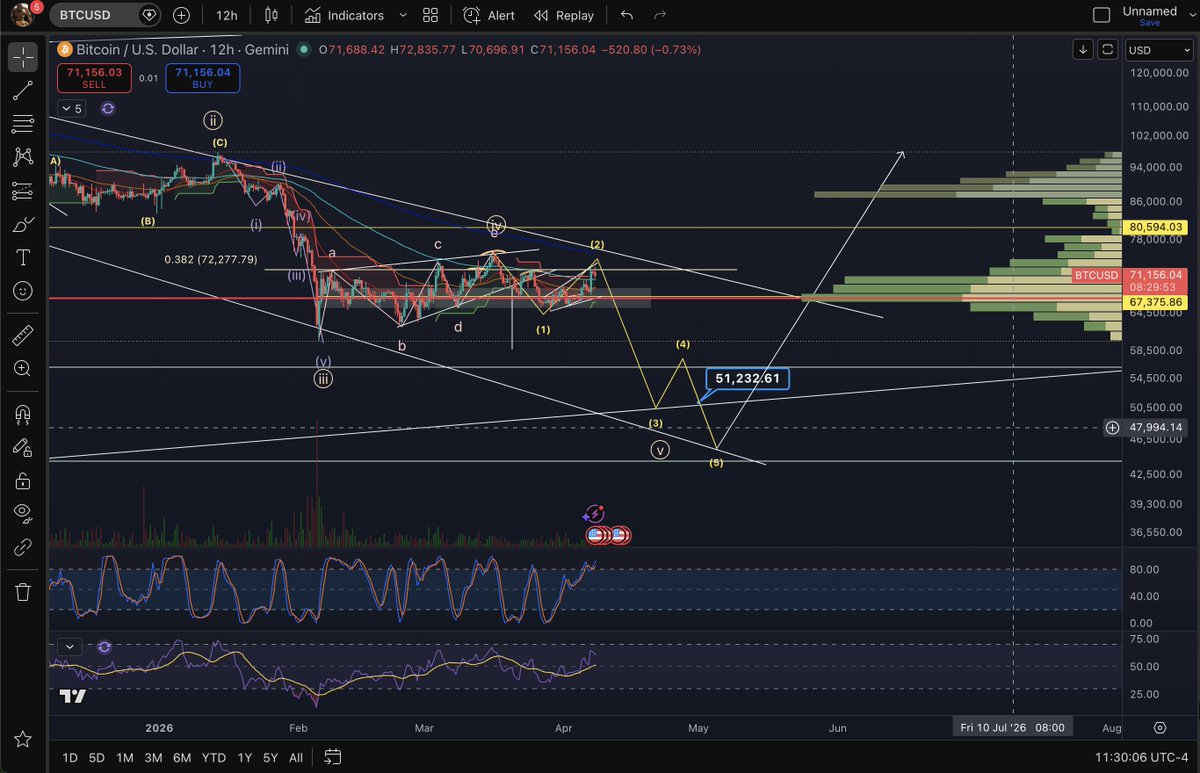Open the layout setup rectangle icon
1200x773 pixels.
tap(1101, 15)
